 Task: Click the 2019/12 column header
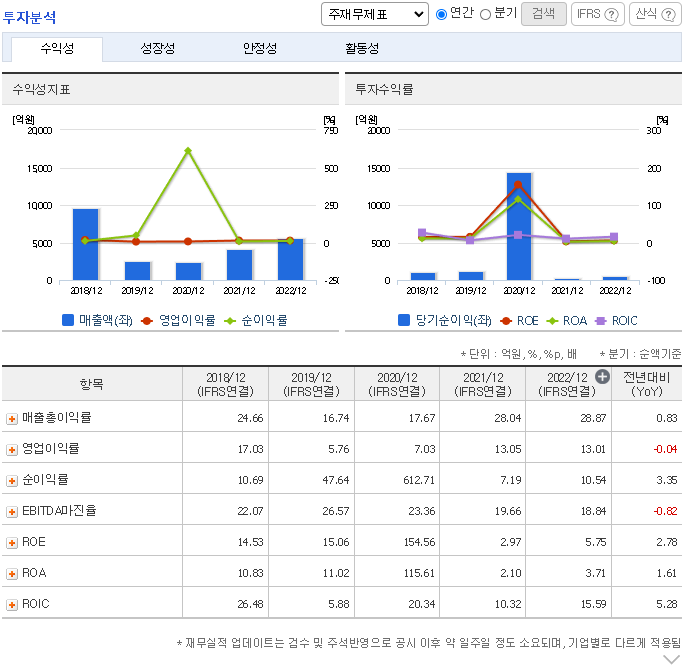[311, 384]
